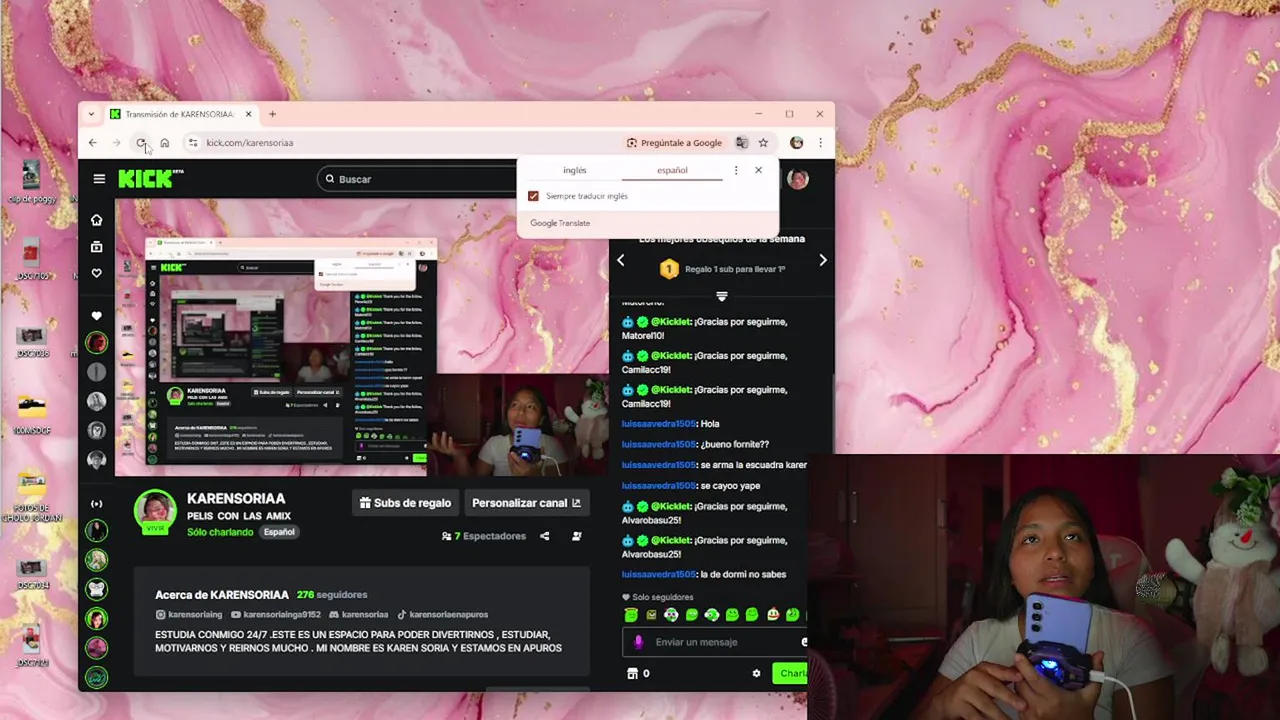Open chat settings gear icon
Screen dimensions: 1280x720
(756, 674)
